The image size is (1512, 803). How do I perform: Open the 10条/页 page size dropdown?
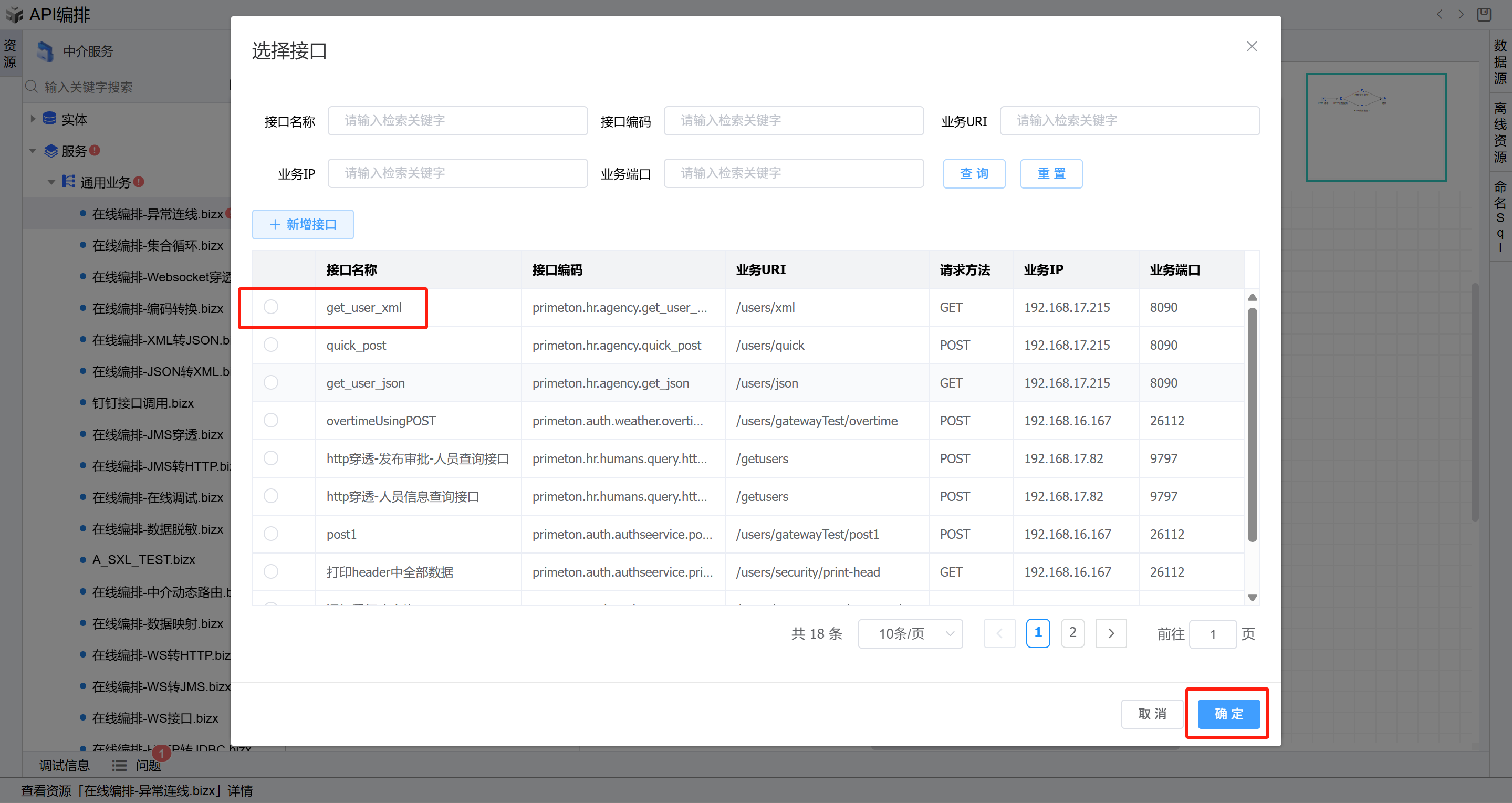click(910, 633)
